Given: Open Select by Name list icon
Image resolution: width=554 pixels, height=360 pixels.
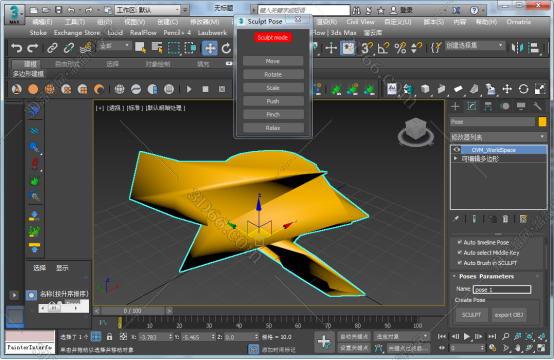Looking at the screenshot, I should [157, 48].
